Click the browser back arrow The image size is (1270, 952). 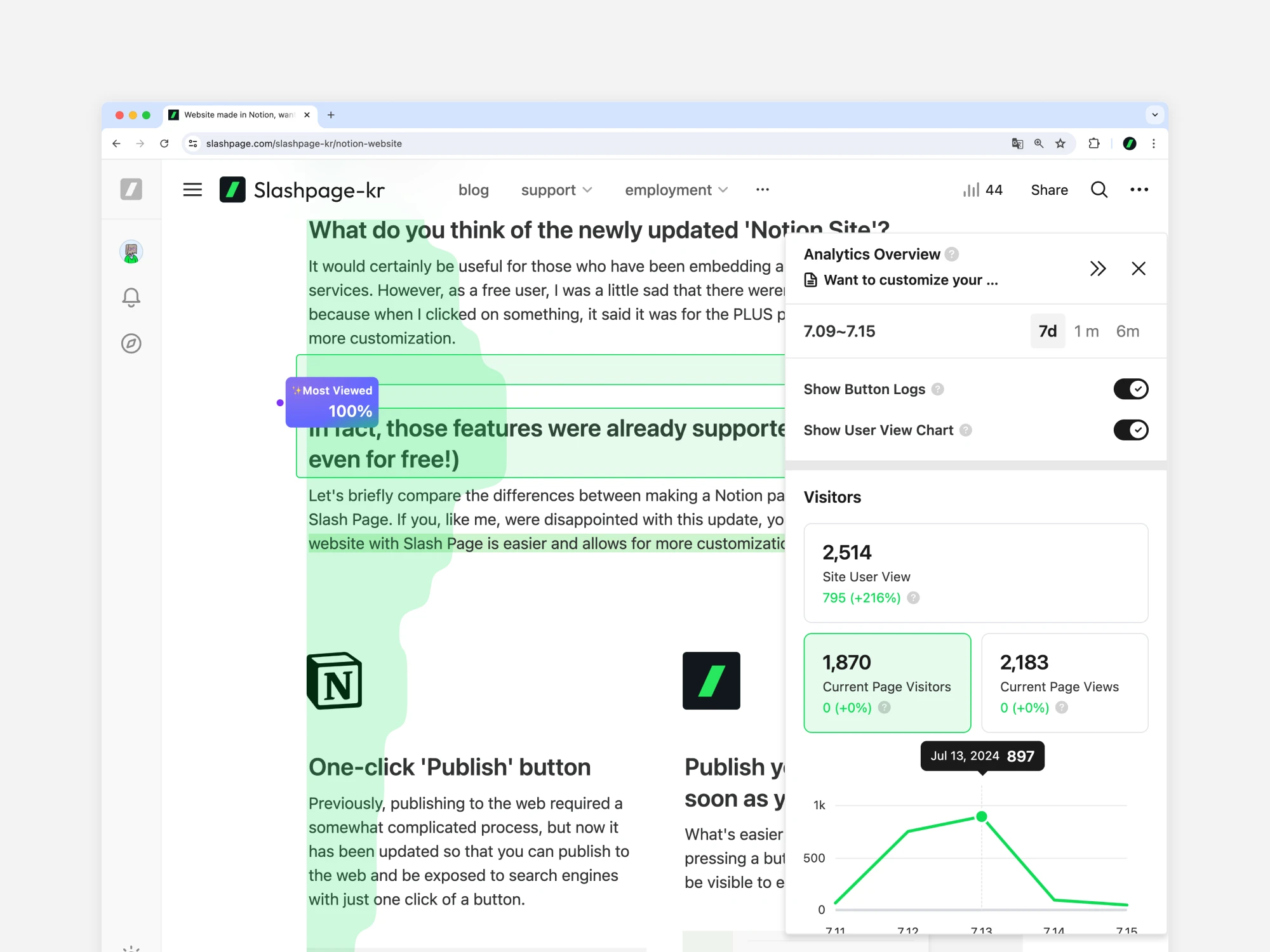(116, 143)
